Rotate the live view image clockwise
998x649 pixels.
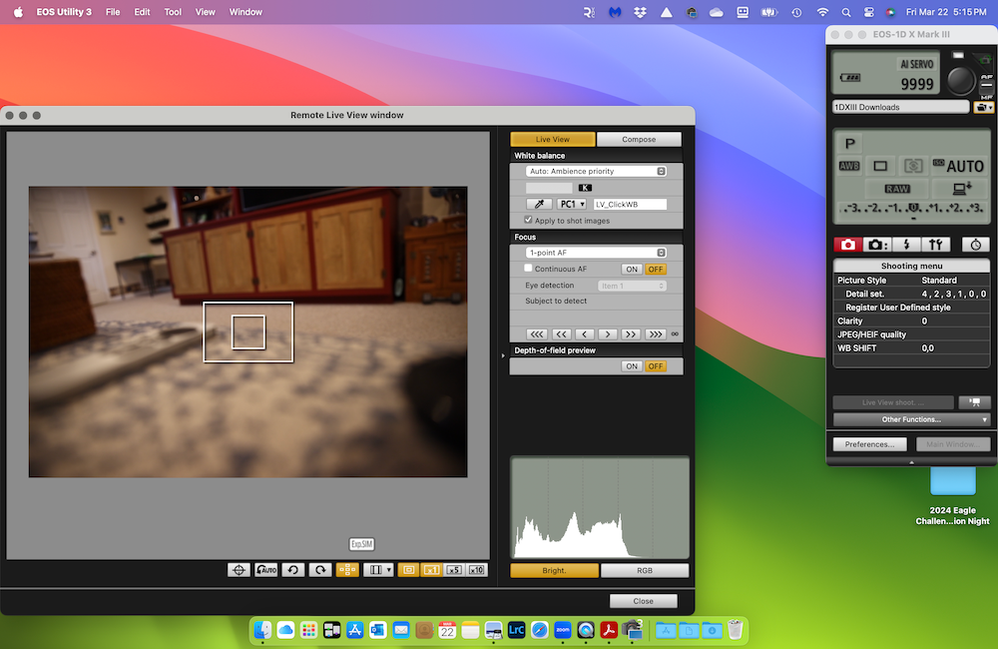(318, 569)
